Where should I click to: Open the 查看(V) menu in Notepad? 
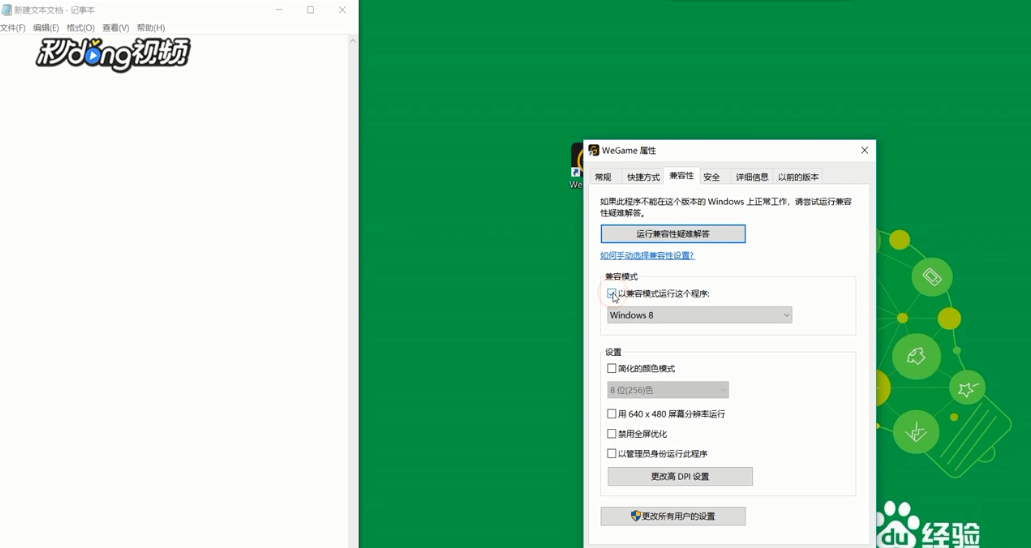pyautogui.click(x=116, y=28)
